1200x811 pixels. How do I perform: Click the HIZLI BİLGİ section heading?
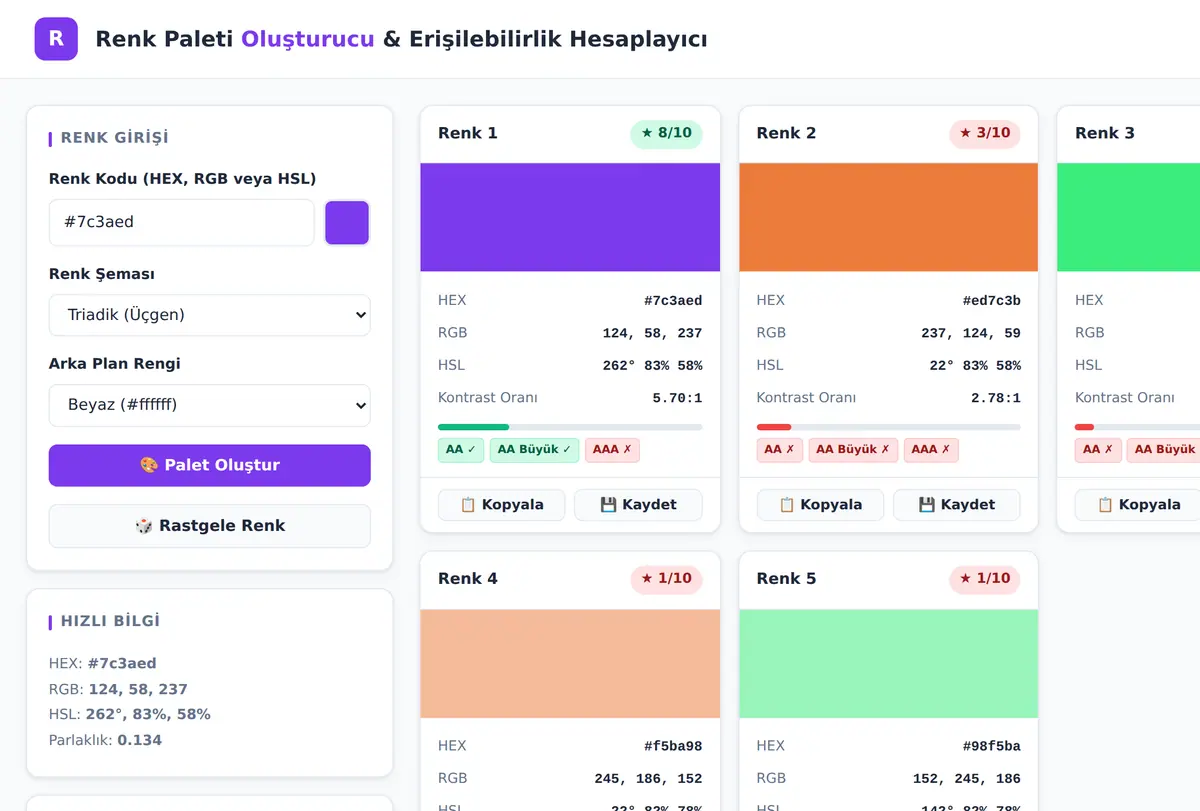click(111, 621)
